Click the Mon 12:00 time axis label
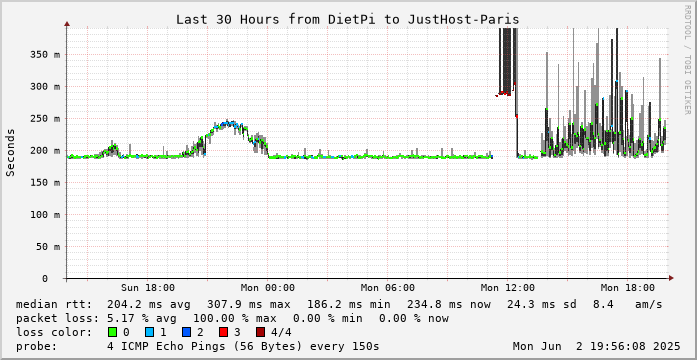The height and width of the screenshot is (360, 697). (508, 288)
